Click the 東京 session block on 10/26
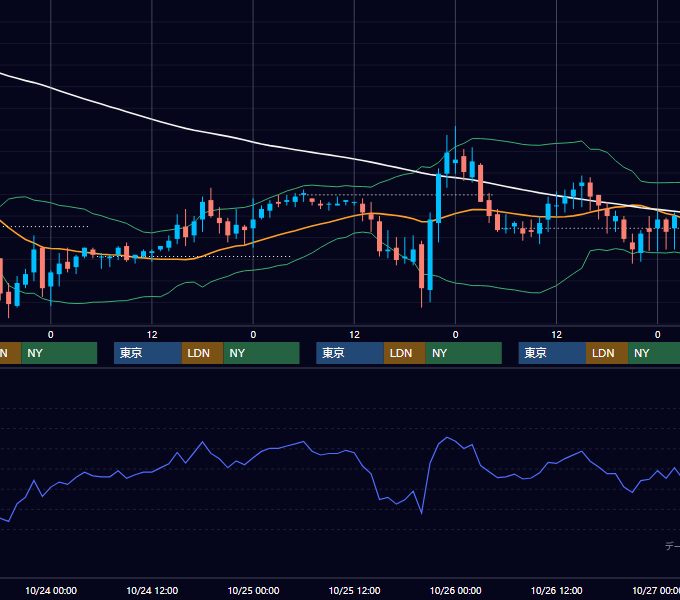 pos(552,353)
